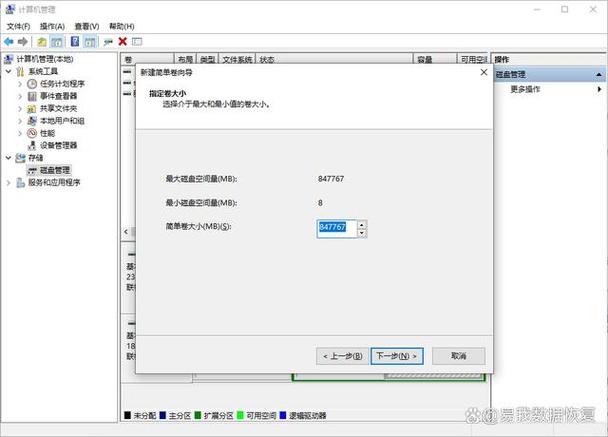Click the blue 逻辑驱动器 legend swatch
The height and width of the screenshot is (437, 608).
[283, 415]
